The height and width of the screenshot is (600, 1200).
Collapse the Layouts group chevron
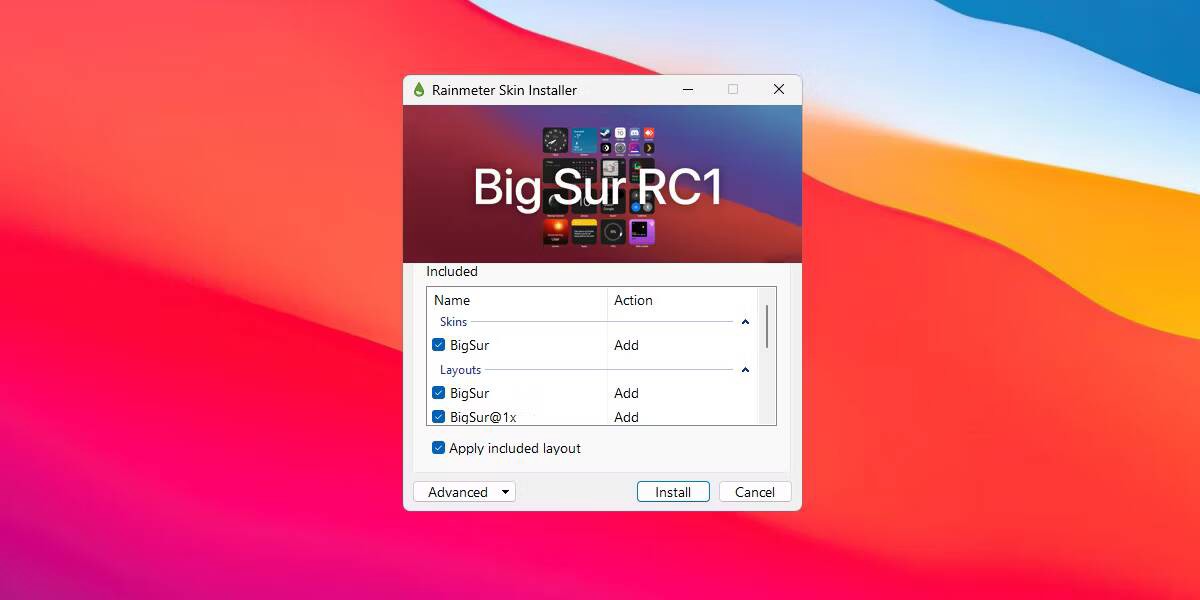745,370
